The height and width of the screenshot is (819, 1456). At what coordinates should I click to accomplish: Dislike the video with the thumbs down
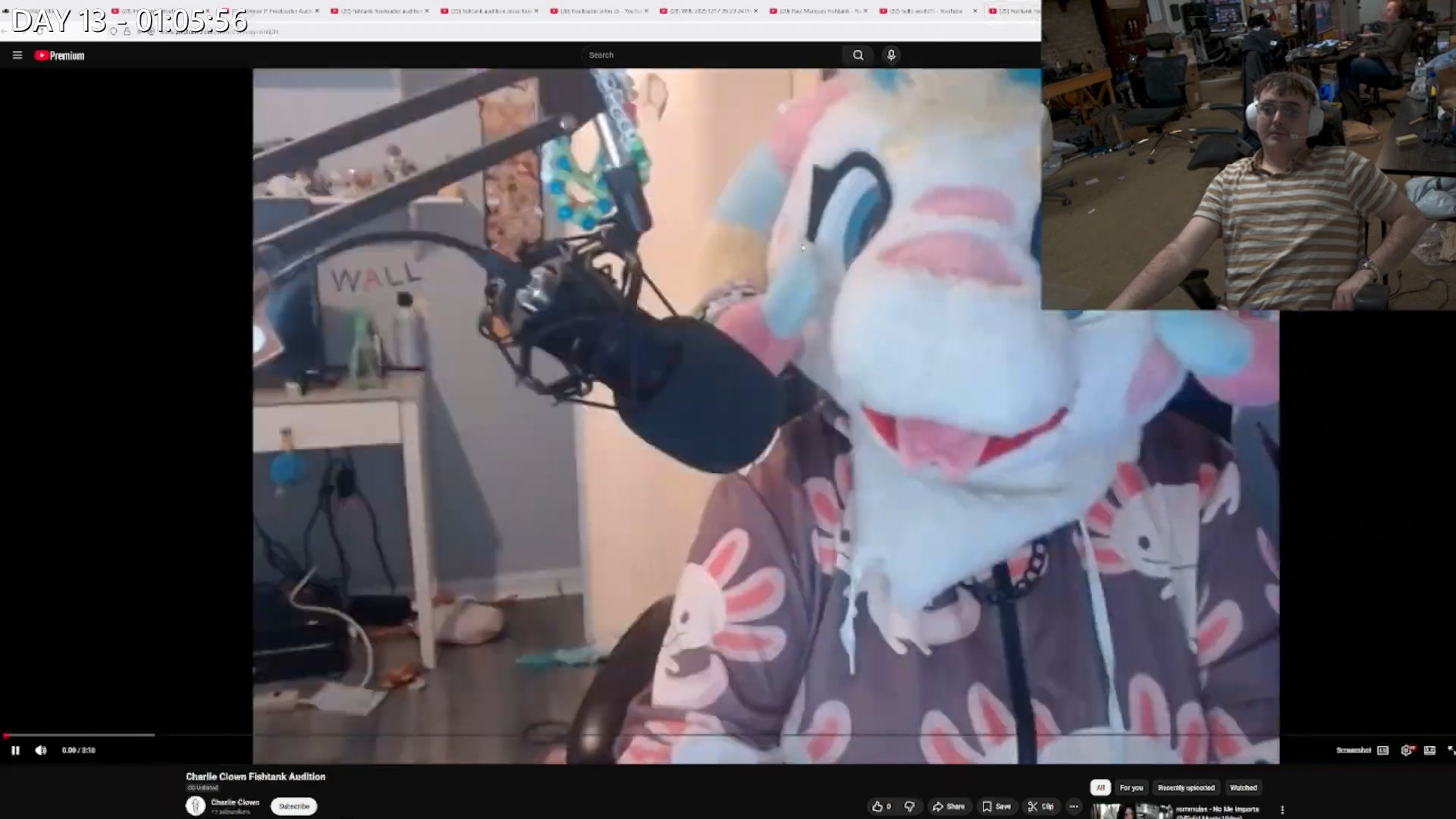coord(909,806)
